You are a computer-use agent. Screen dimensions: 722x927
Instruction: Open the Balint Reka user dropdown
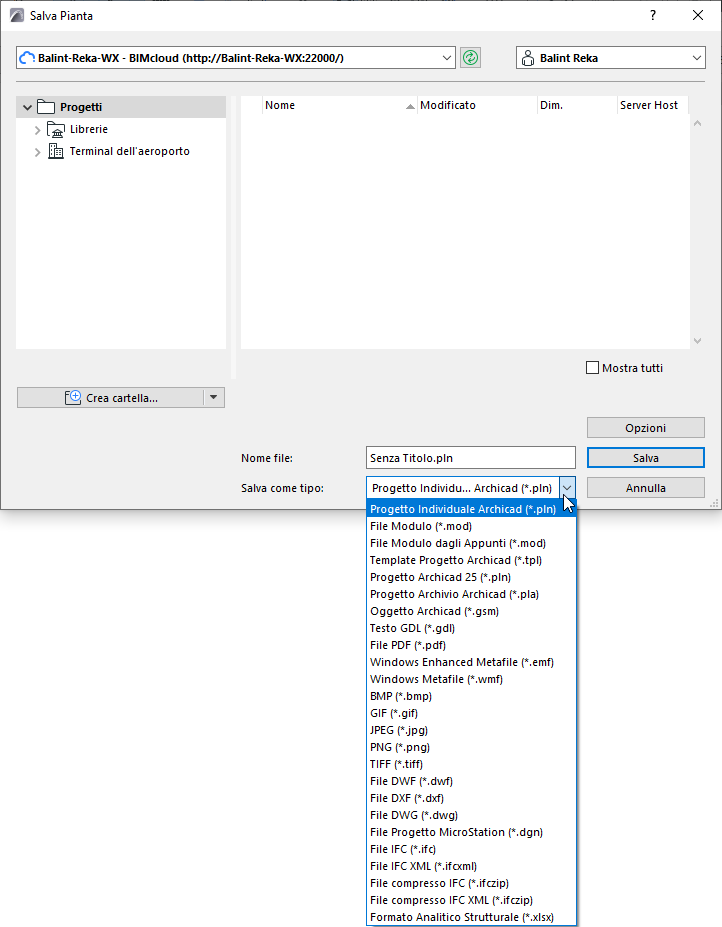pos(697,58)
